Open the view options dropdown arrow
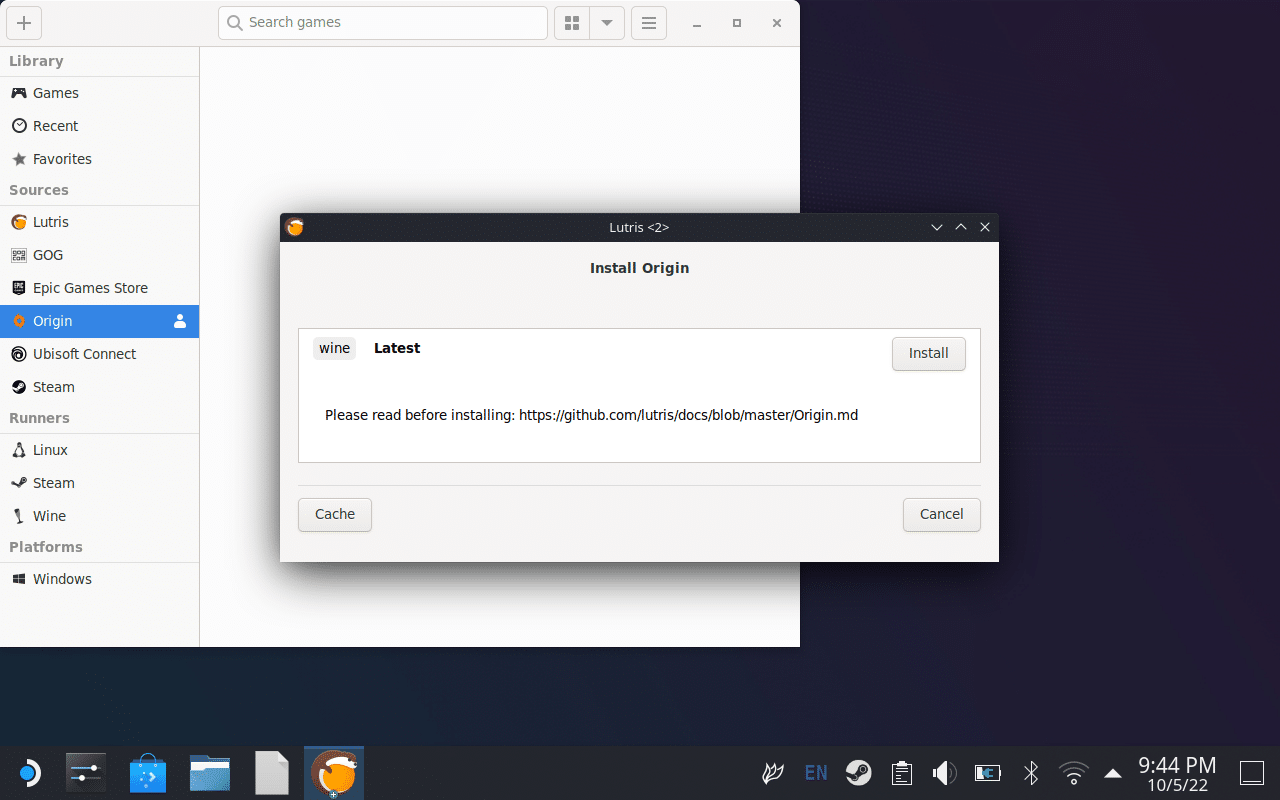 [x=607, y=23]
